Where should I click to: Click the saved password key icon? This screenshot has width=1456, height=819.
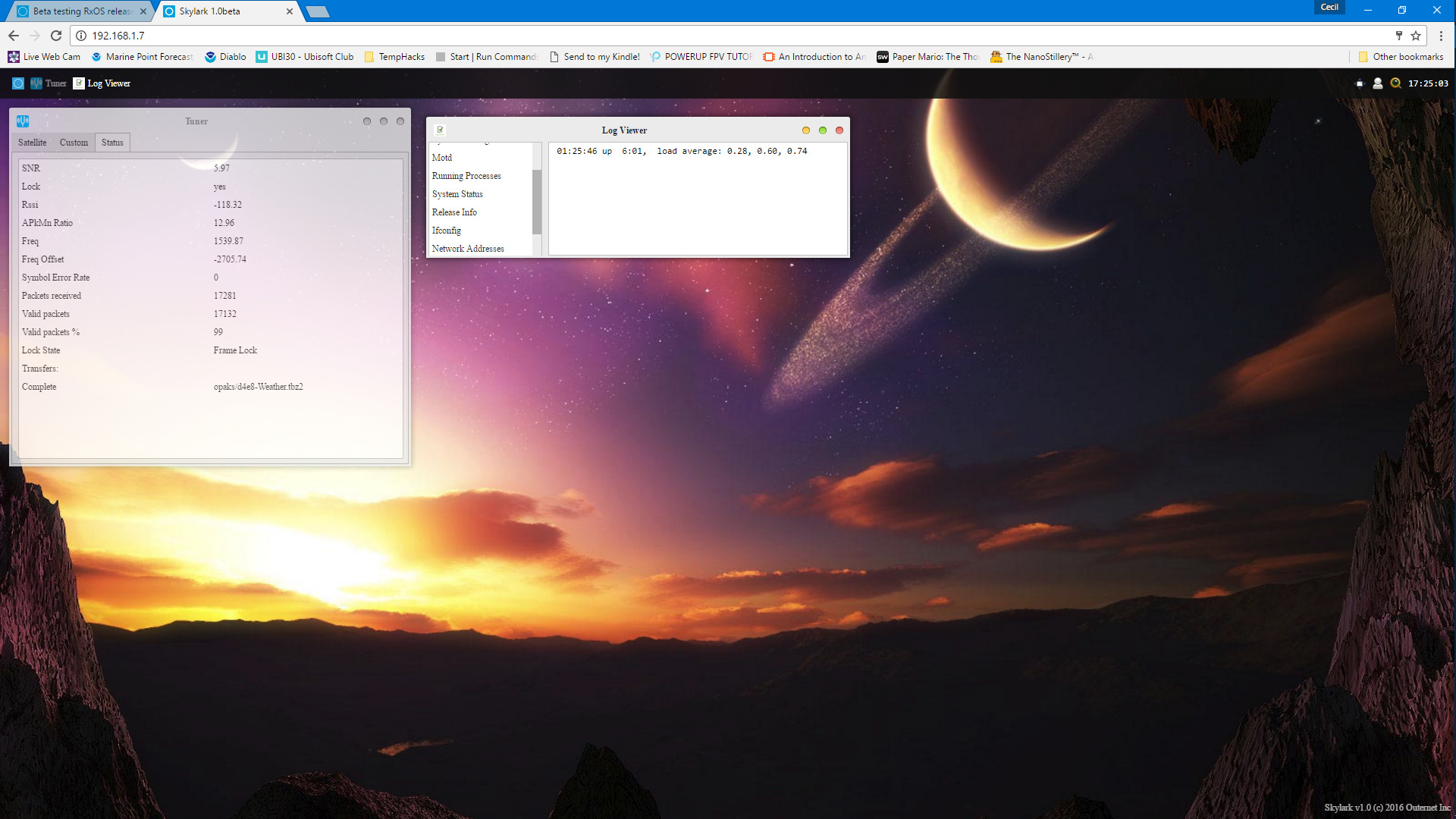click(x=1399, y=36)
